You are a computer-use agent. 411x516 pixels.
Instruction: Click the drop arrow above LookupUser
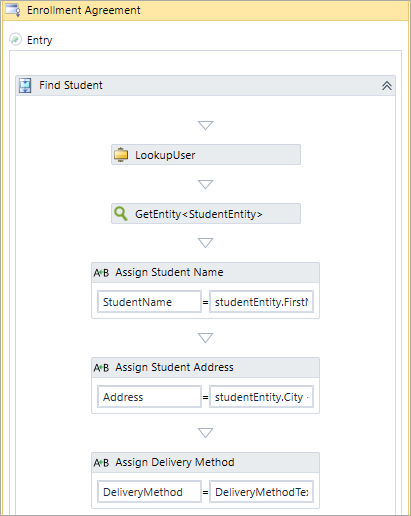[205, 125]
